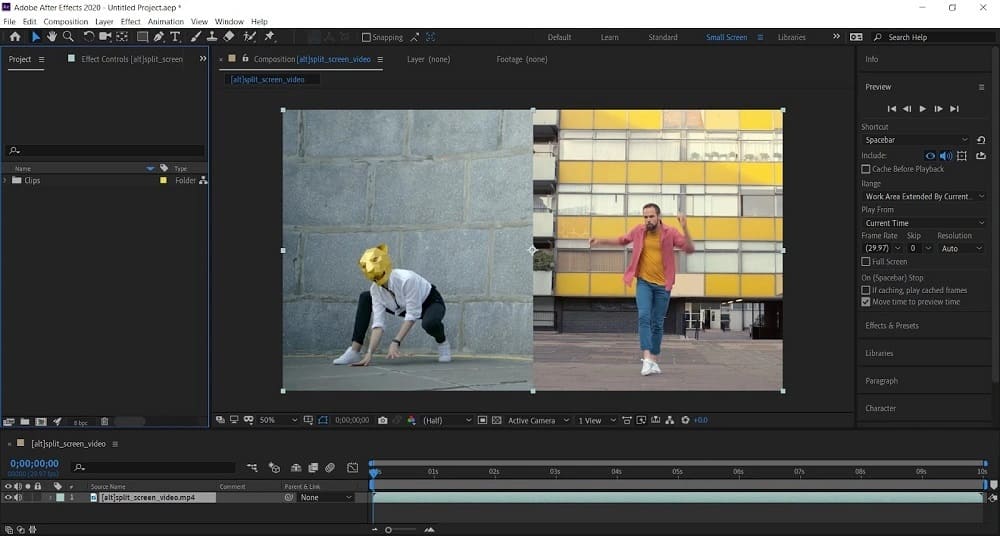Select the Hand tool in the toolbar
This screenshot has height=536, width=1000.
tap(52, 37)
